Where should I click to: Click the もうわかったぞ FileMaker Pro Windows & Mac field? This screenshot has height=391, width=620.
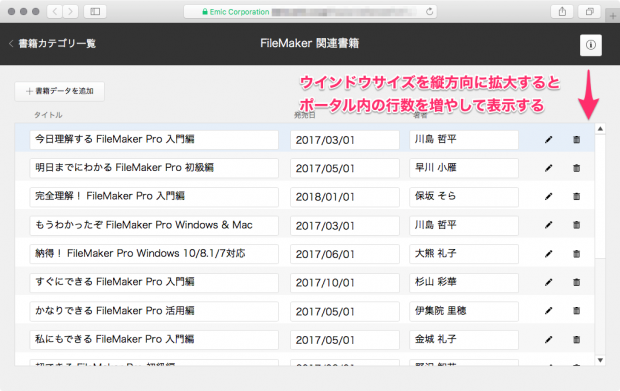(154, 225)
